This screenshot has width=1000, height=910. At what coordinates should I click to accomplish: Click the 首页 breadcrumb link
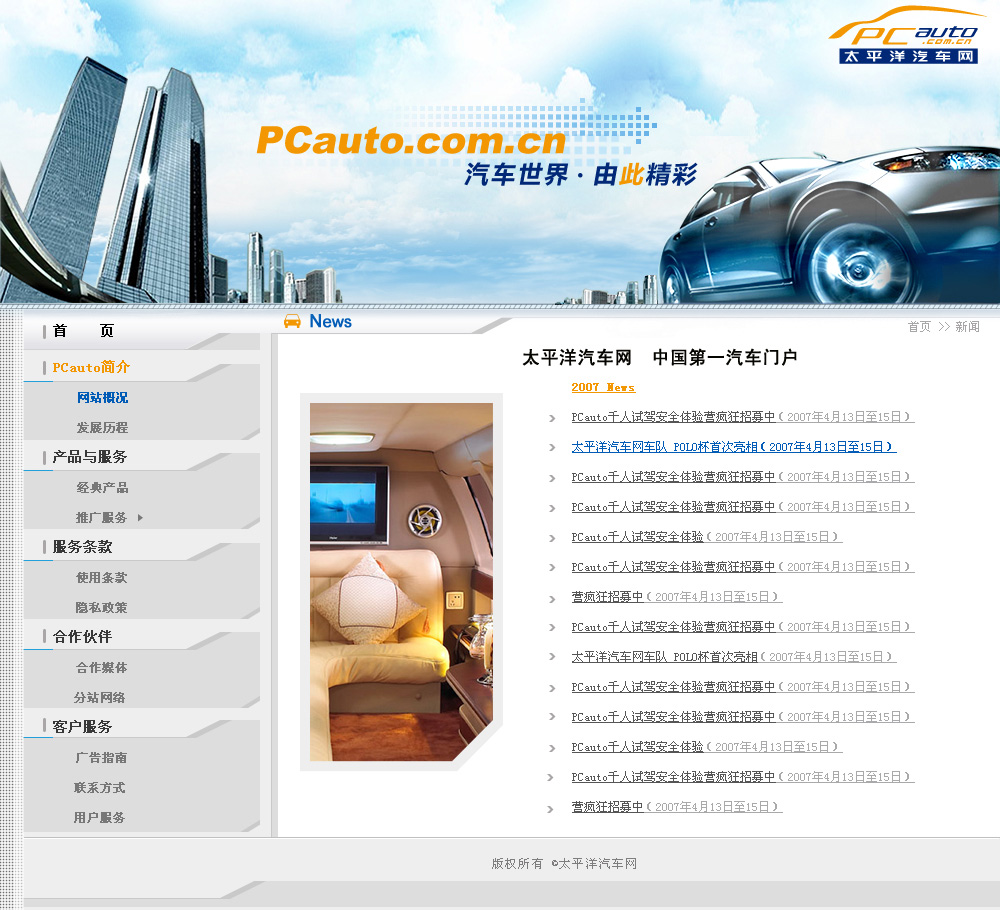tap(919, 327)
